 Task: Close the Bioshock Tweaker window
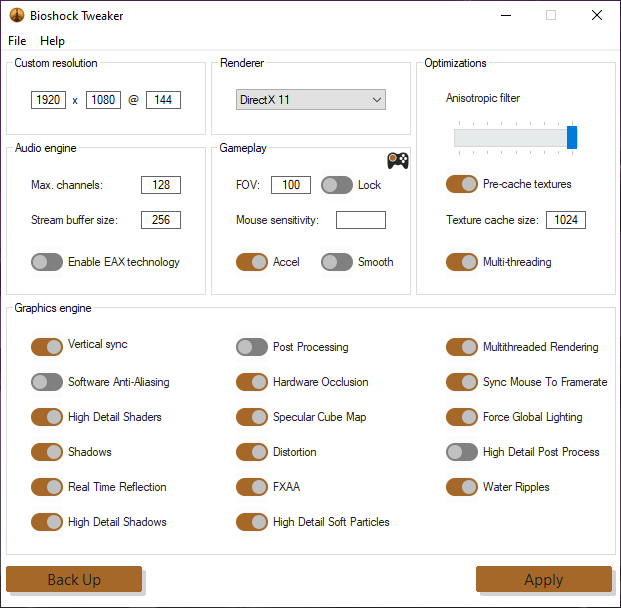tap(597, 15)
